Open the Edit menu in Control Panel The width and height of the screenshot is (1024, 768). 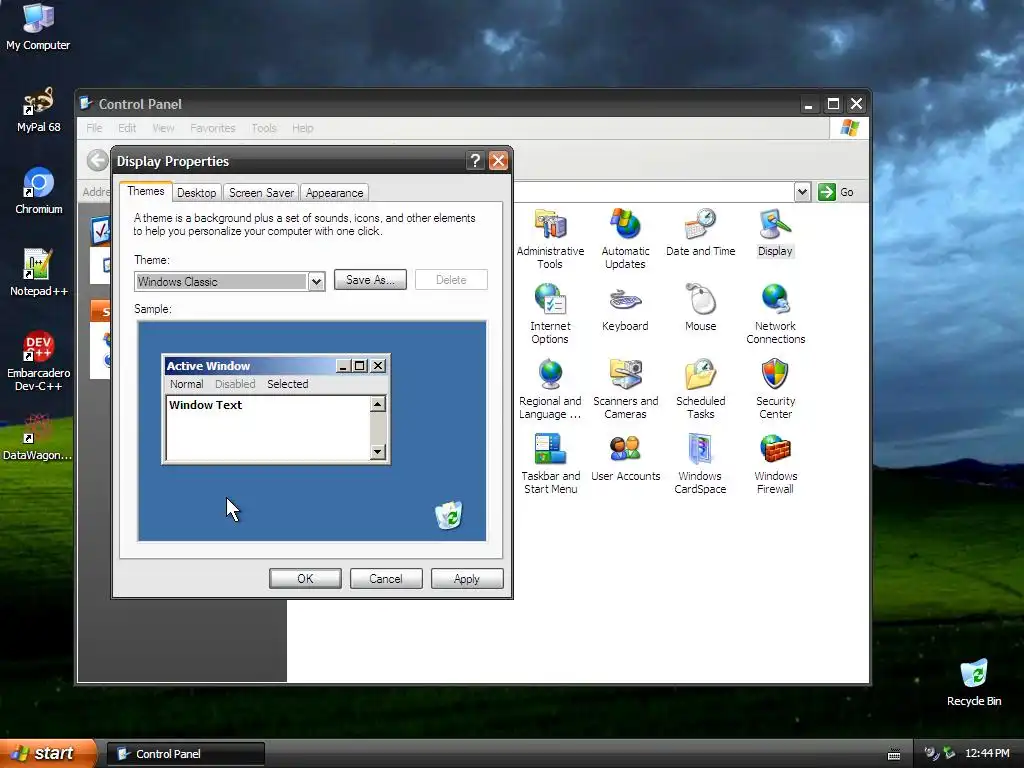127,128
